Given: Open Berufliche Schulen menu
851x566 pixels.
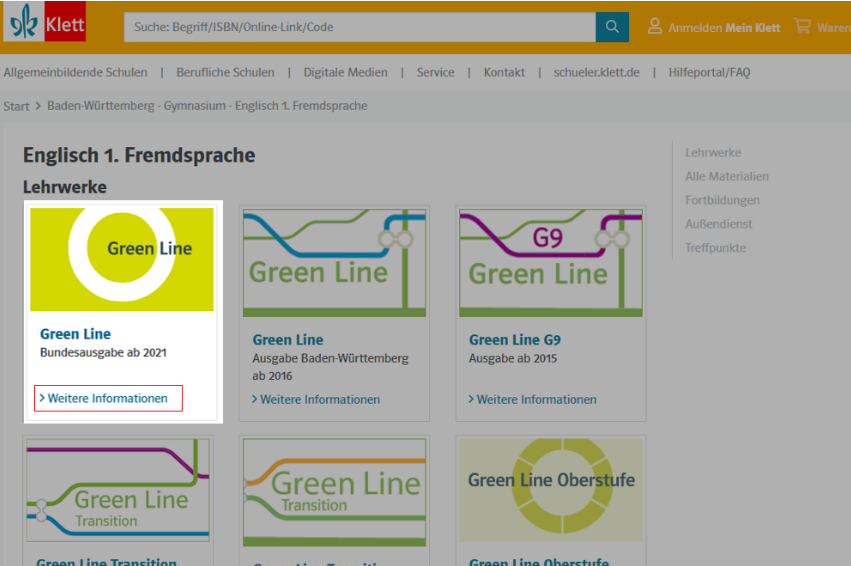Looking at the screenshot, I should click(225, 72).
